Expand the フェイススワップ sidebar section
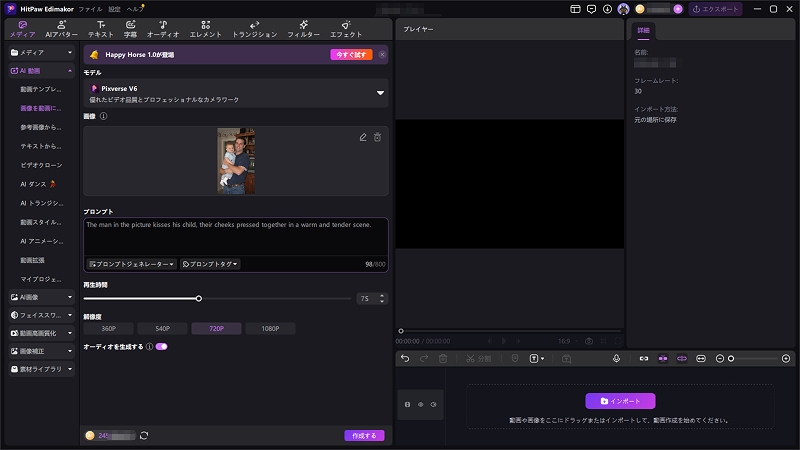Image resolution: width=800 pixels, height=450 pixels. pyautogui.click(x=41, y=315)
